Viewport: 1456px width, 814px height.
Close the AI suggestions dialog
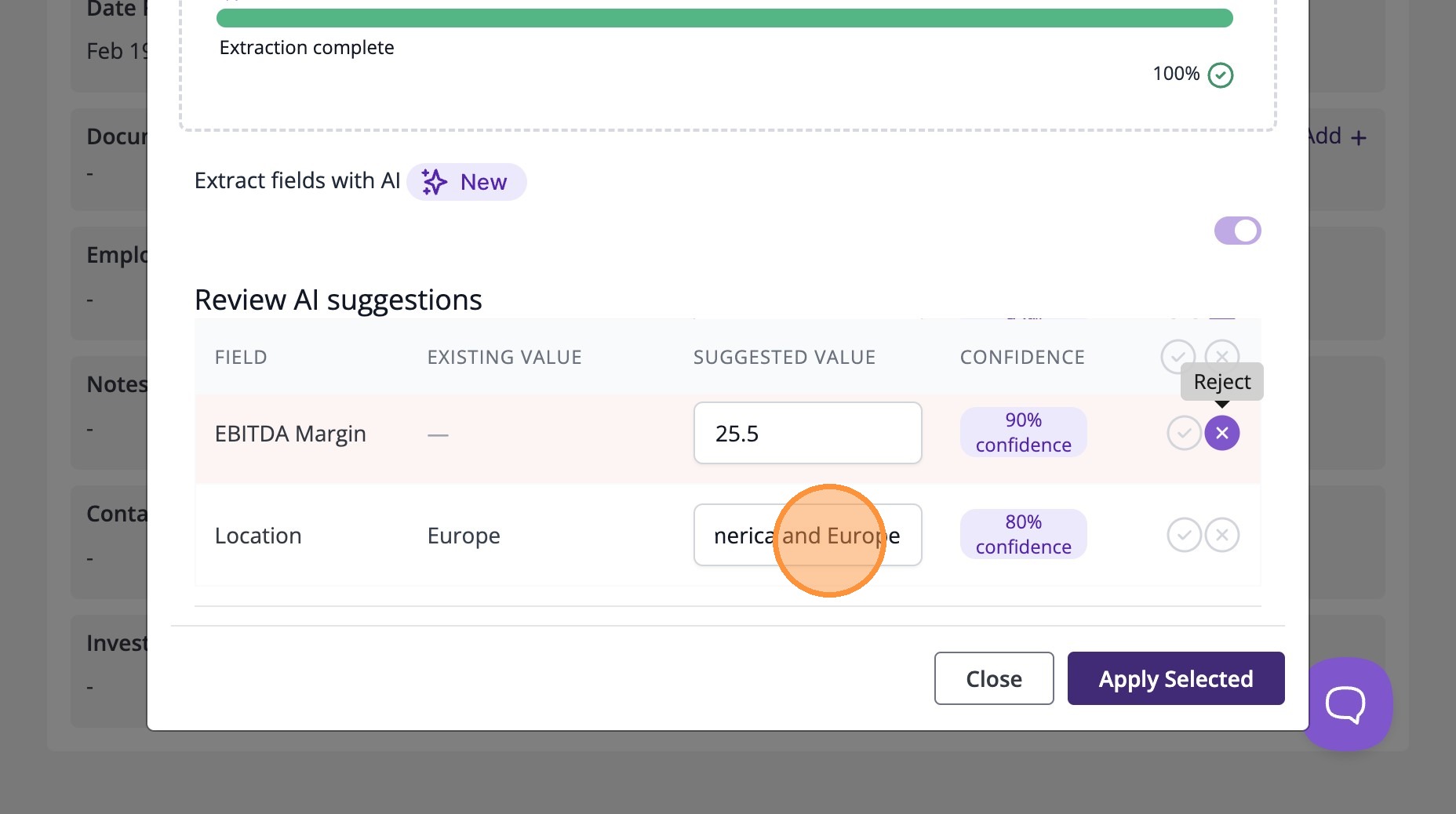click(993, 678)
